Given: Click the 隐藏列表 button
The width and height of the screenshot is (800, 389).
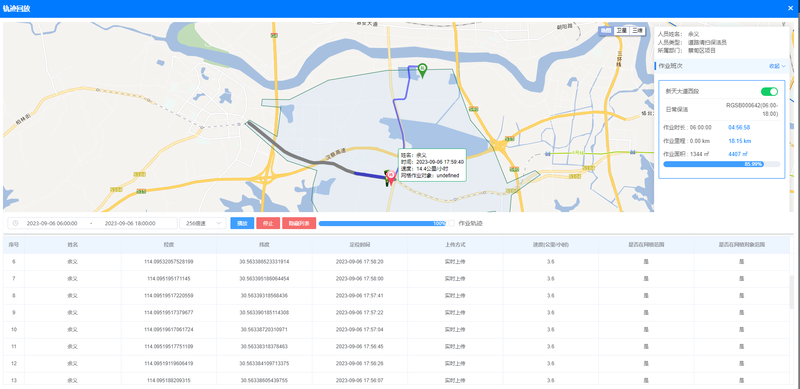Looking at the screenshot, I should [299, 224].
